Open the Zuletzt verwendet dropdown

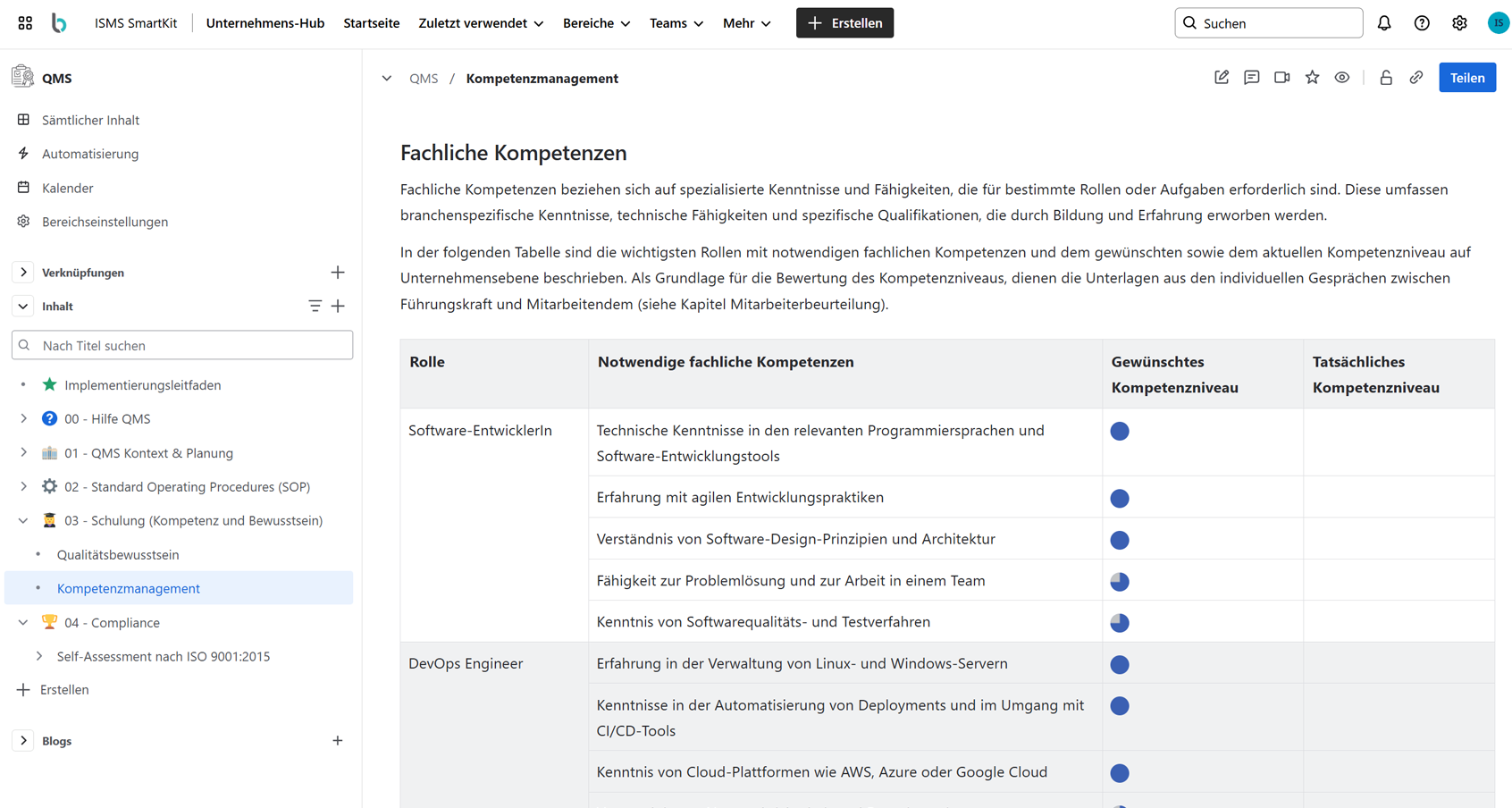[481, 23]
